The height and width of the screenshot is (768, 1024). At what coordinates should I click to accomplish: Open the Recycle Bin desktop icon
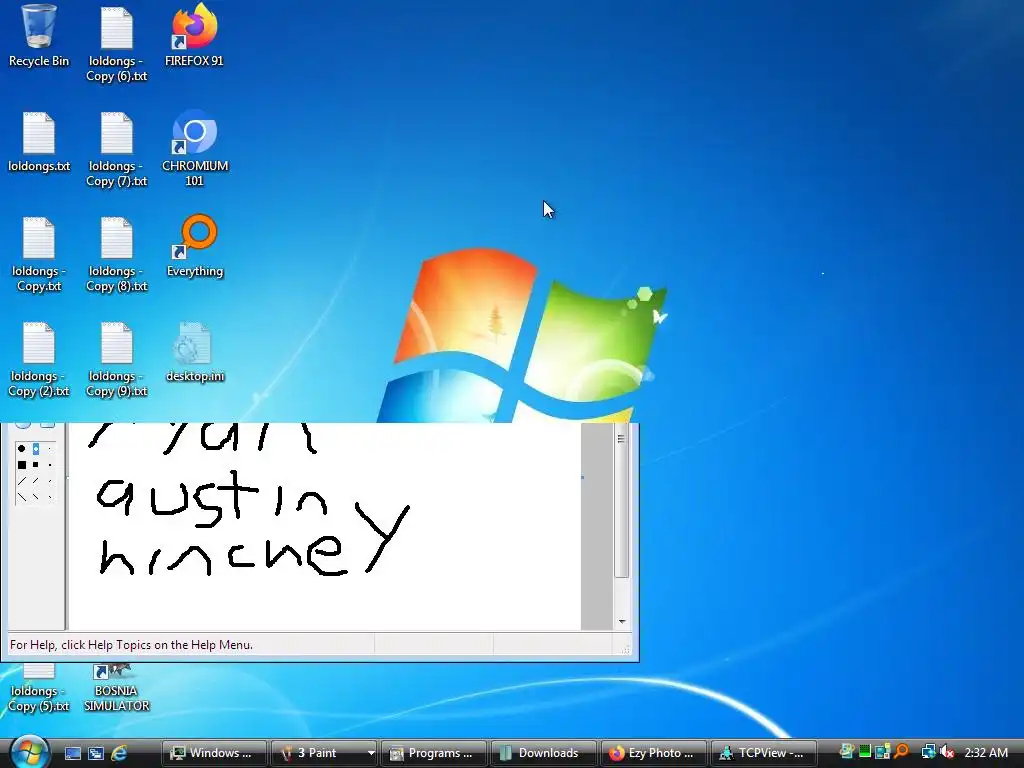[39, 36]
